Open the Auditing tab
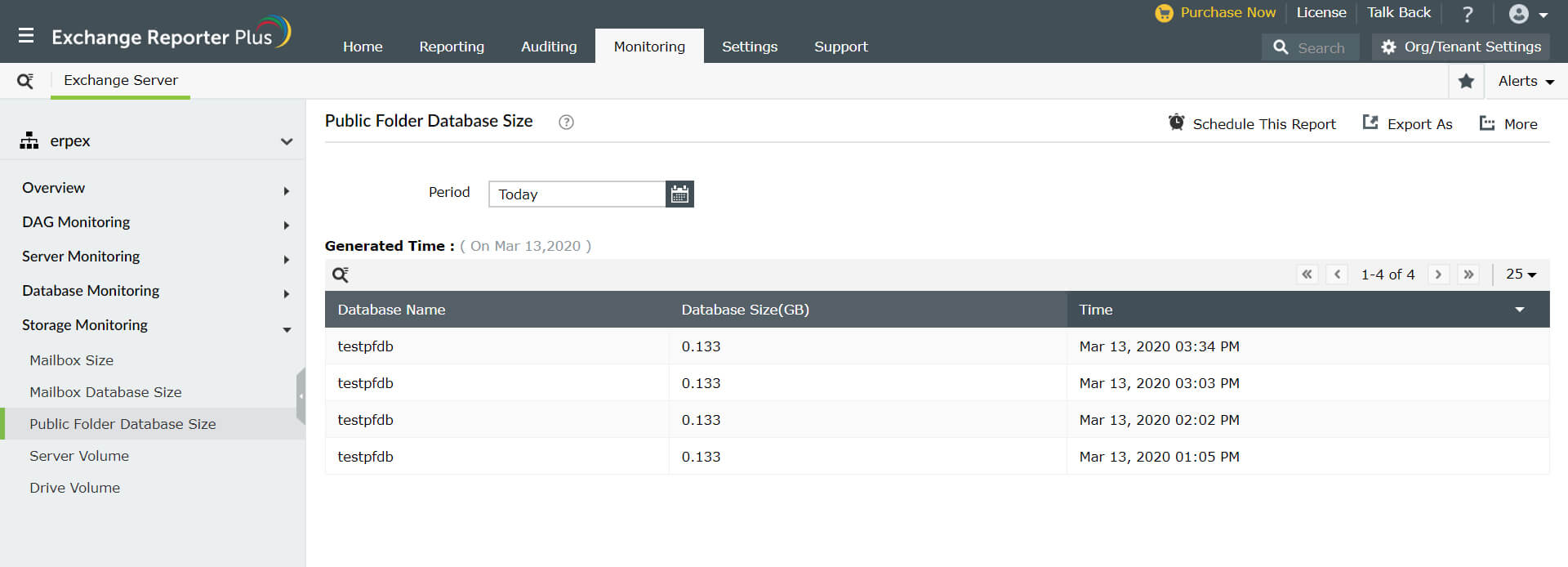 coord(549,47)
